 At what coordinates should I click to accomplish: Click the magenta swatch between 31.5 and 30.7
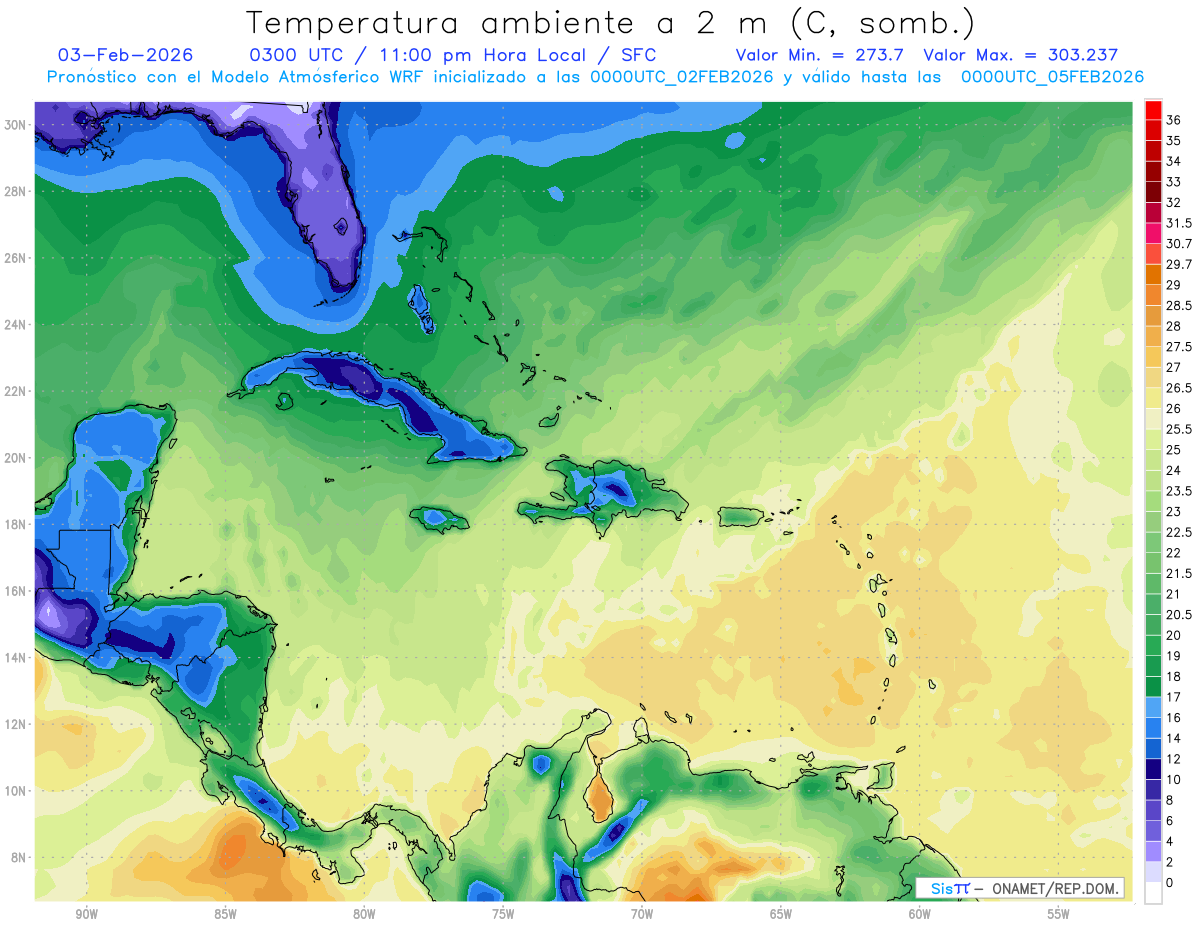1153,233
